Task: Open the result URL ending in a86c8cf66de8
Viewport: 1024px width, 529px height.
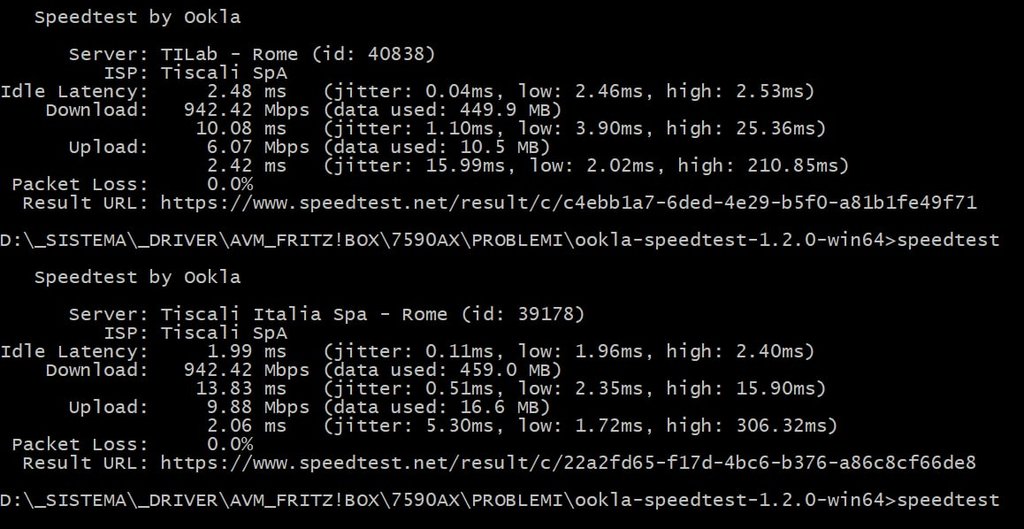Action: coord(568,462)
